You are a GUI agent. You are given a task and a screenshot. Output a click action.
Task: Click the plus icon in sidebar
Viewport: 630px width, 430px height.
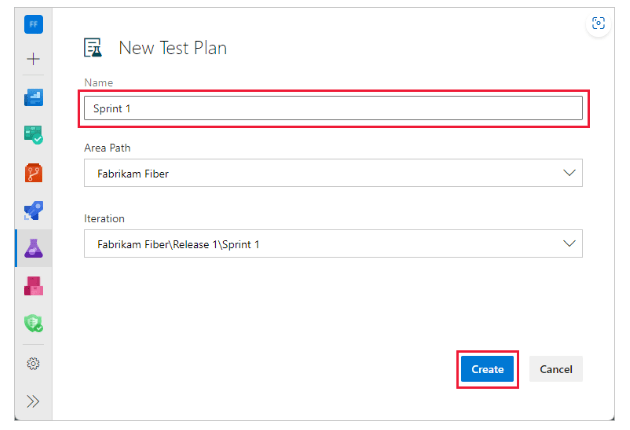(33, 59)
